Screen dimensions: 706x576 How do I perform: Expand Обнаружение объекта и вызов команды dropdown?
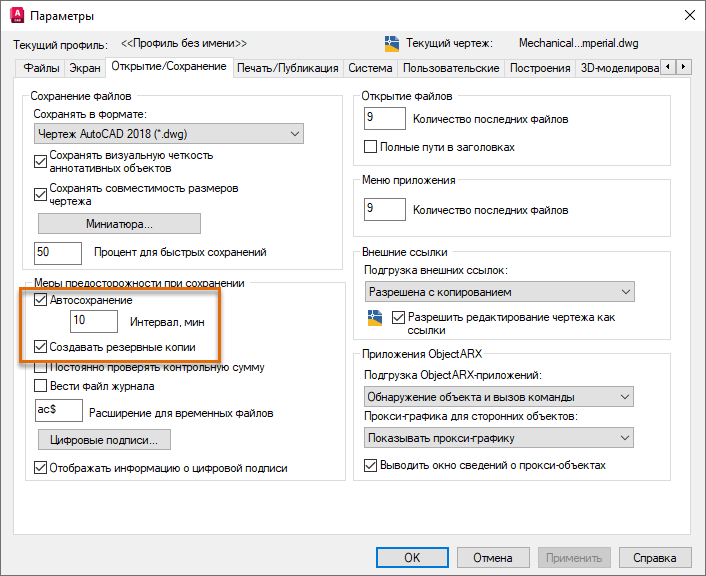point(498,397)
